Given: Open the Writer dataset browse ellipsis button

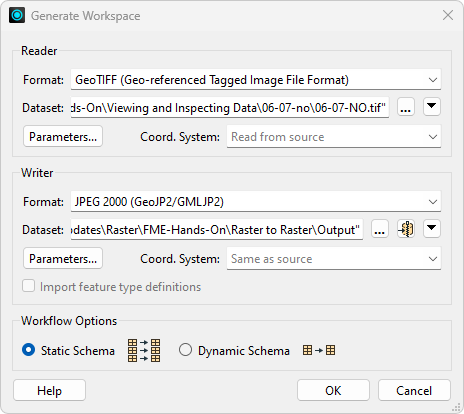Looking at the screenshot, I should click(x=380, y=229).
